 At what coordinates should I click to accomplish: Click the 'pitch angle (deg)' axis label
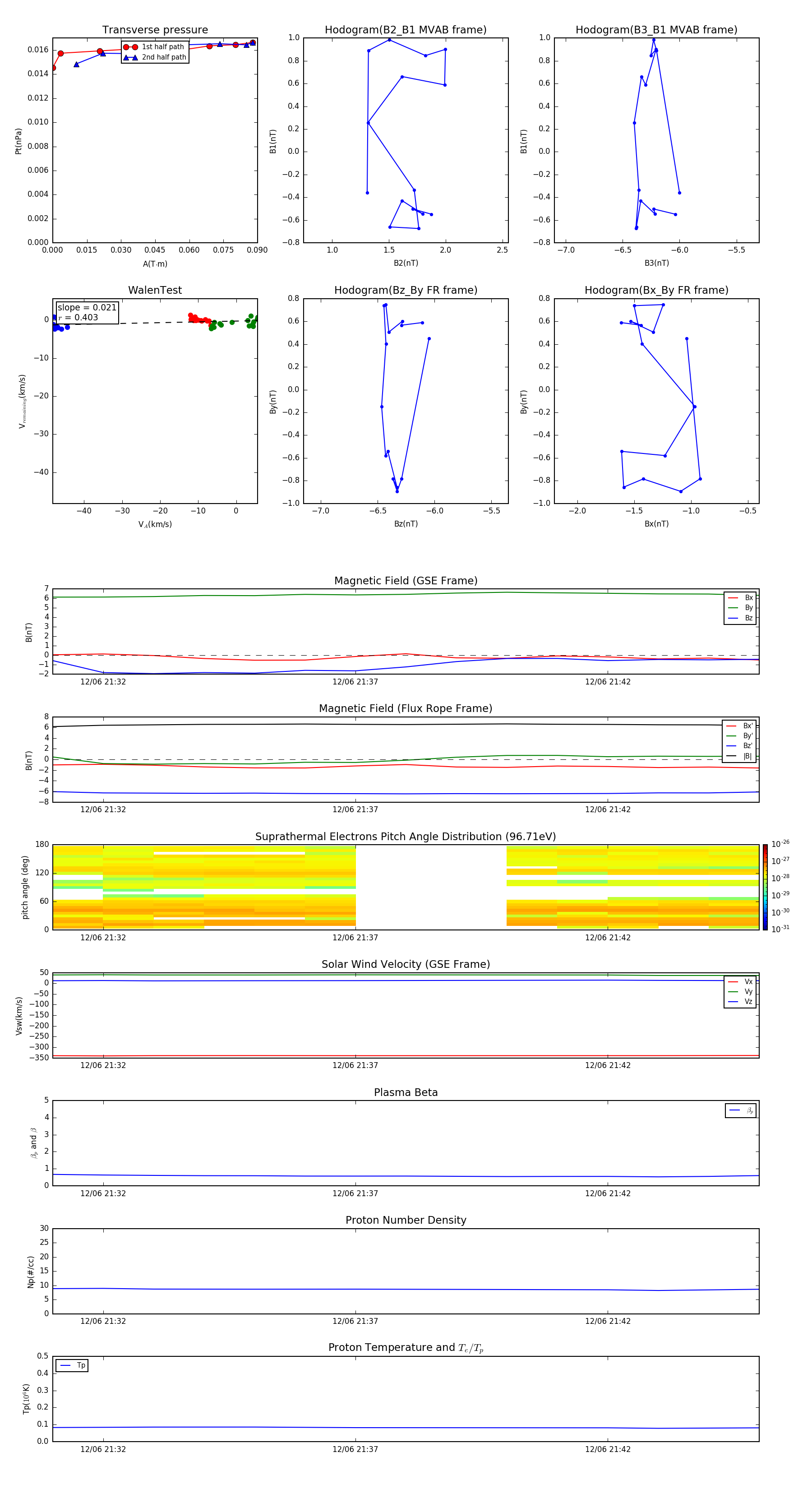pyautogui.click(x=25, y=887)
